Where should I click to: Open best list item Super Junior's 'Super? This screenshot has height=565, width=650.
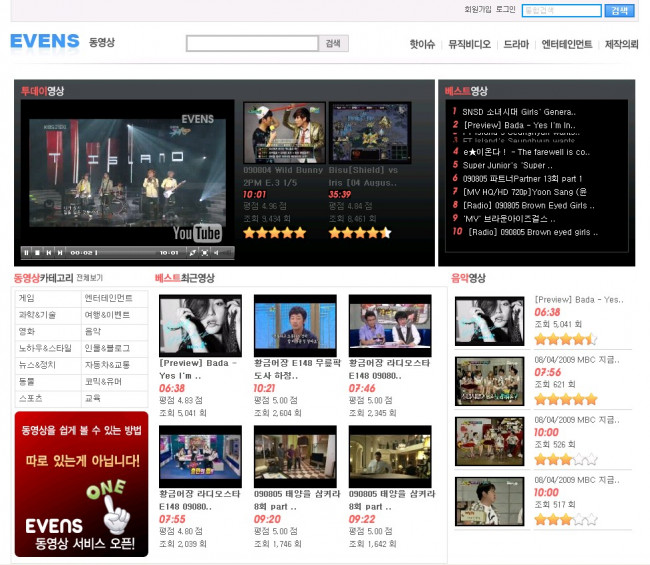click(x=507, y=165)
